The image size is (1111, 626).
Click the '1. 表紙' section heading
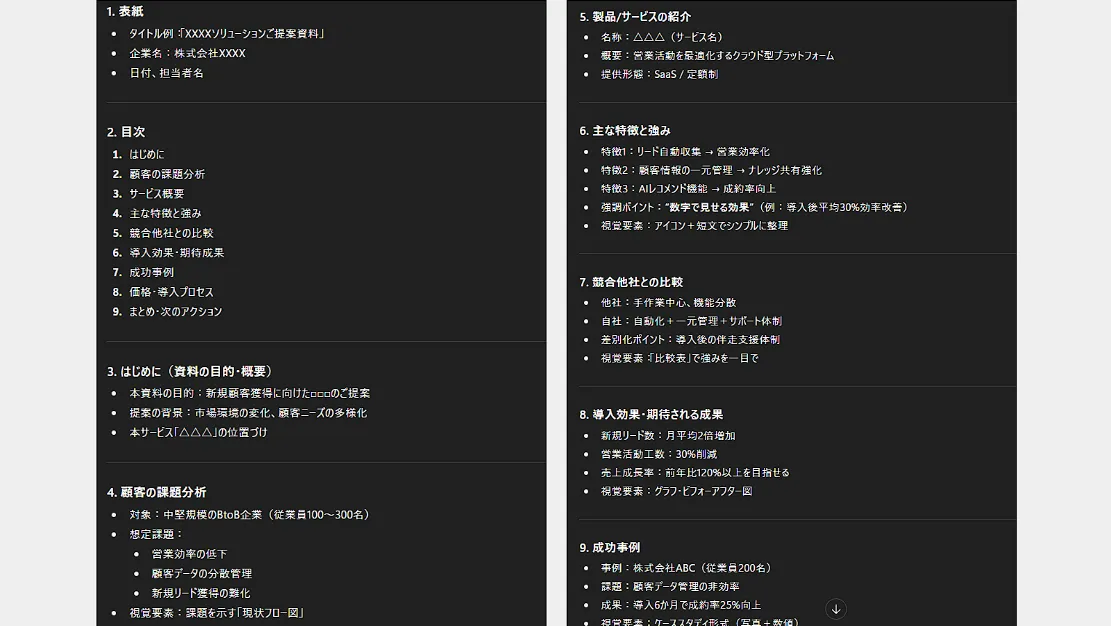[125, 11]
